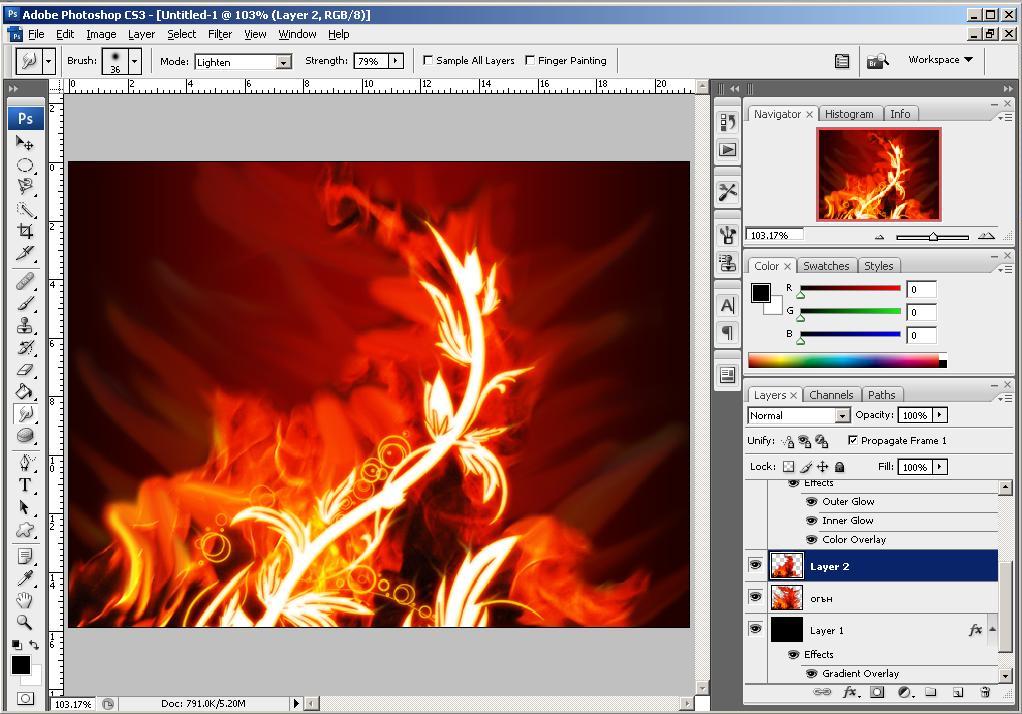Viewport: 1022px width, 714px height.
Task: Open the Workspace selector
Action: tap(938, 60)
